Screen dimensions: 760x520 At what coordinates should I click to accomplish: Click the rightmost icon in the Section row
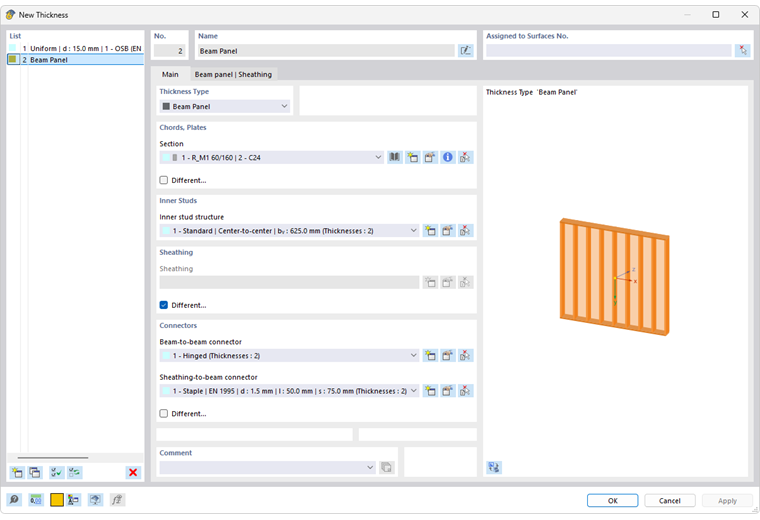click(465, 157)
